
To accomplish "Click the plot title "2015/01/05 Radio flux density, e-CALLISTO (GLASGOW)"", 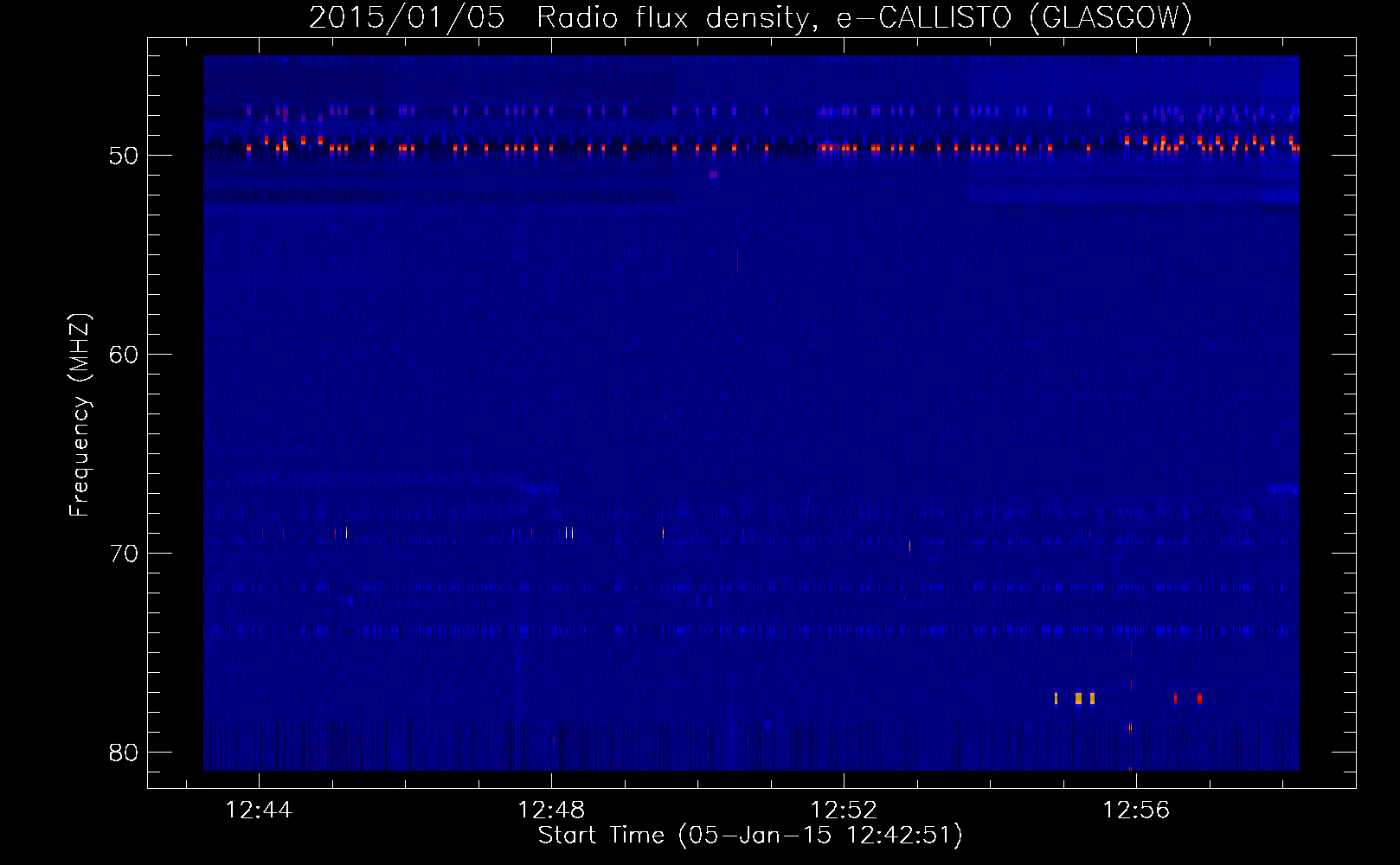I will (x=750, y=17).
